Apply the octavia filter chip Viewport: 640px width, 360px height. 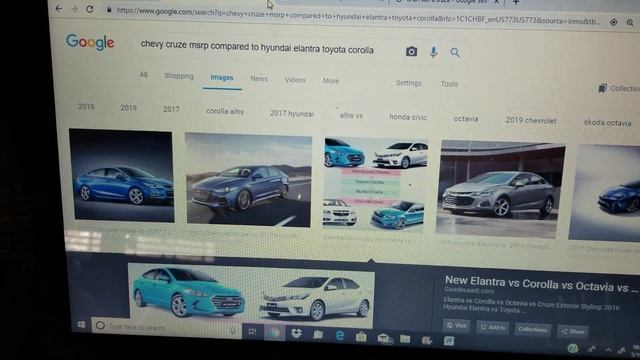(x=466, y=119)
